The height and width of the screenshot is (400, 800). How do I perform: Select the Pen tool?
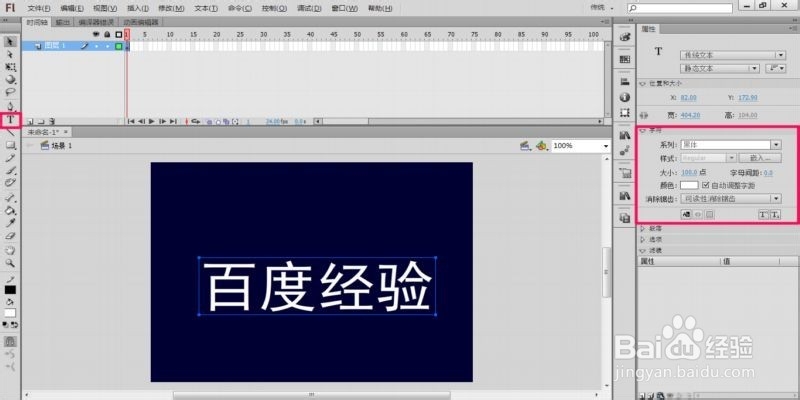pyautogui.click(x=10, y=107)
